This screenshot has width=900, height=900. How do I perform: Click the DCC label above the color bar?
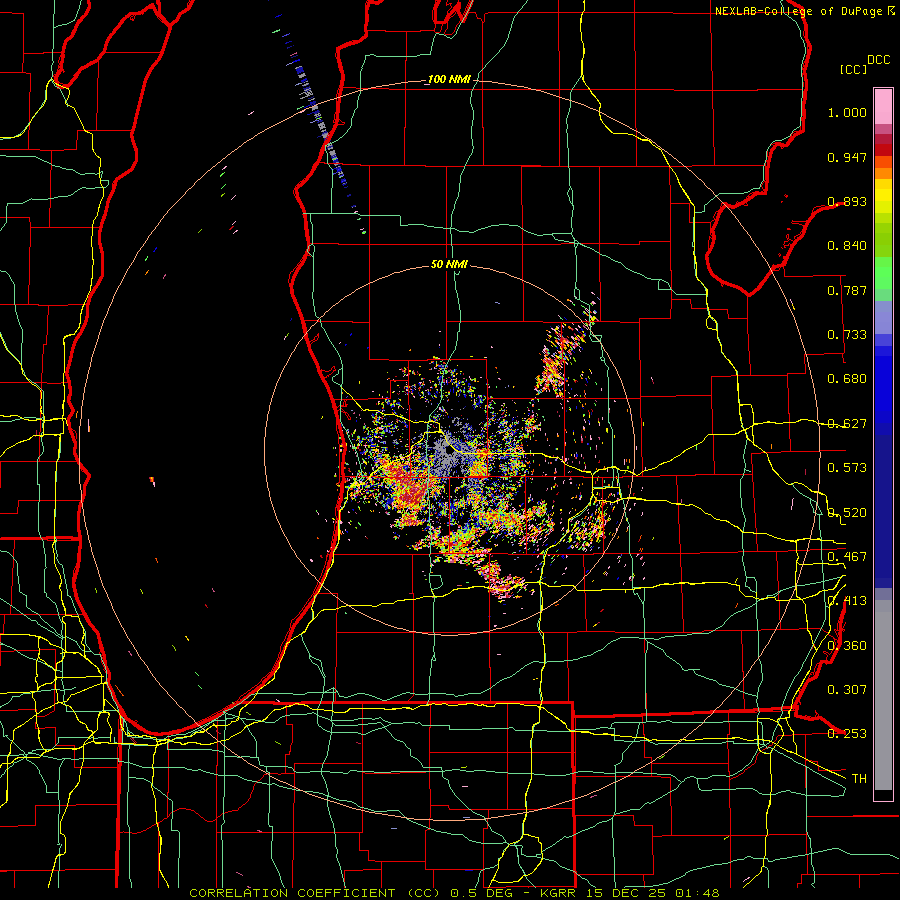[879, 60]
